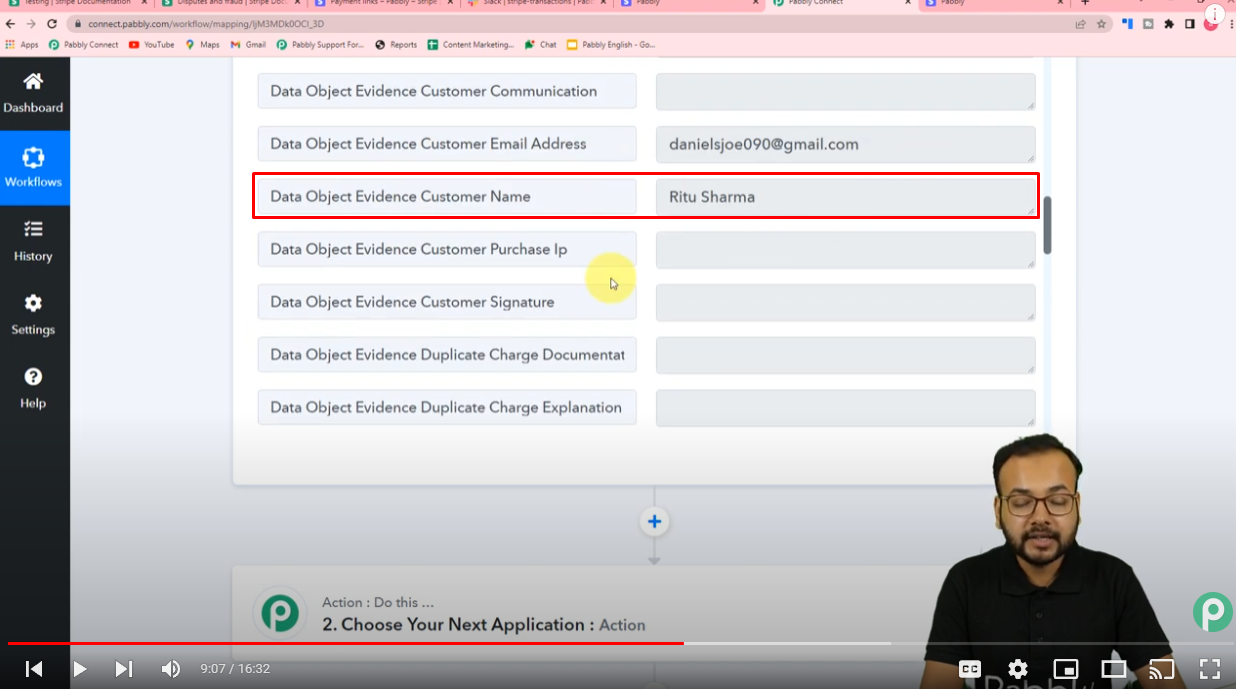Open the Pabbly Connect bookmark
Viewport: 1236px width, 689px height.
(x=83, y=44)
